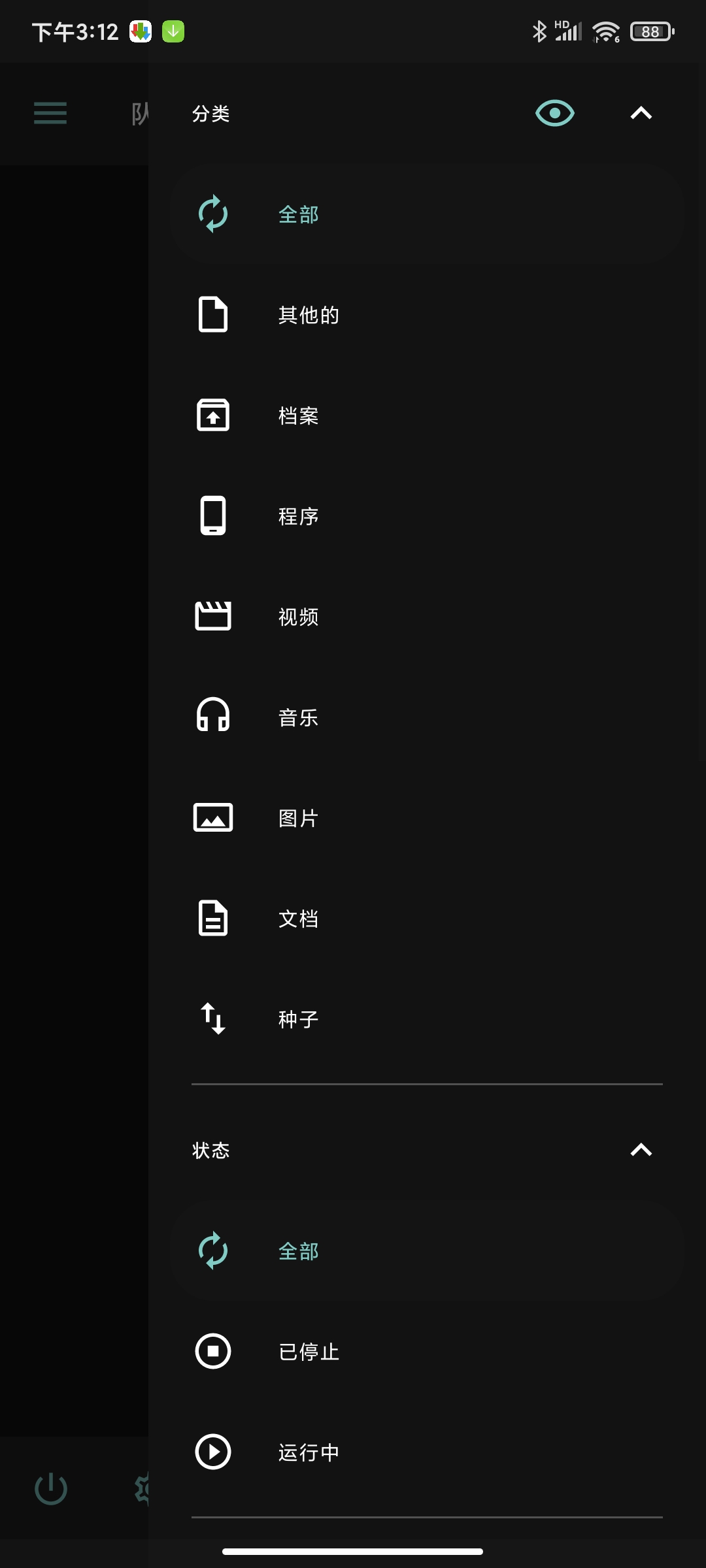Collapse the 分类 section with its chevron
706x1568 pixels.
(641, 114)
